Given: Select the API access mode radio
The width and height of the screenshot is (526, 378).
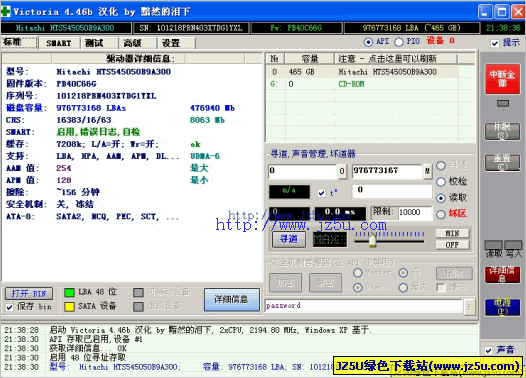Looking at the screenshot, I should [x=368, y=42].
